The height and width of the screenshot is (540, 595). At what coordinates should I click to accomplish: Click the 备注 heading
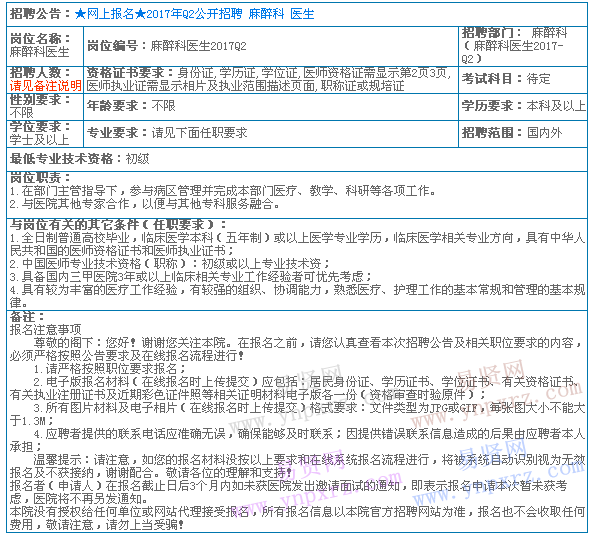point(27,317)
